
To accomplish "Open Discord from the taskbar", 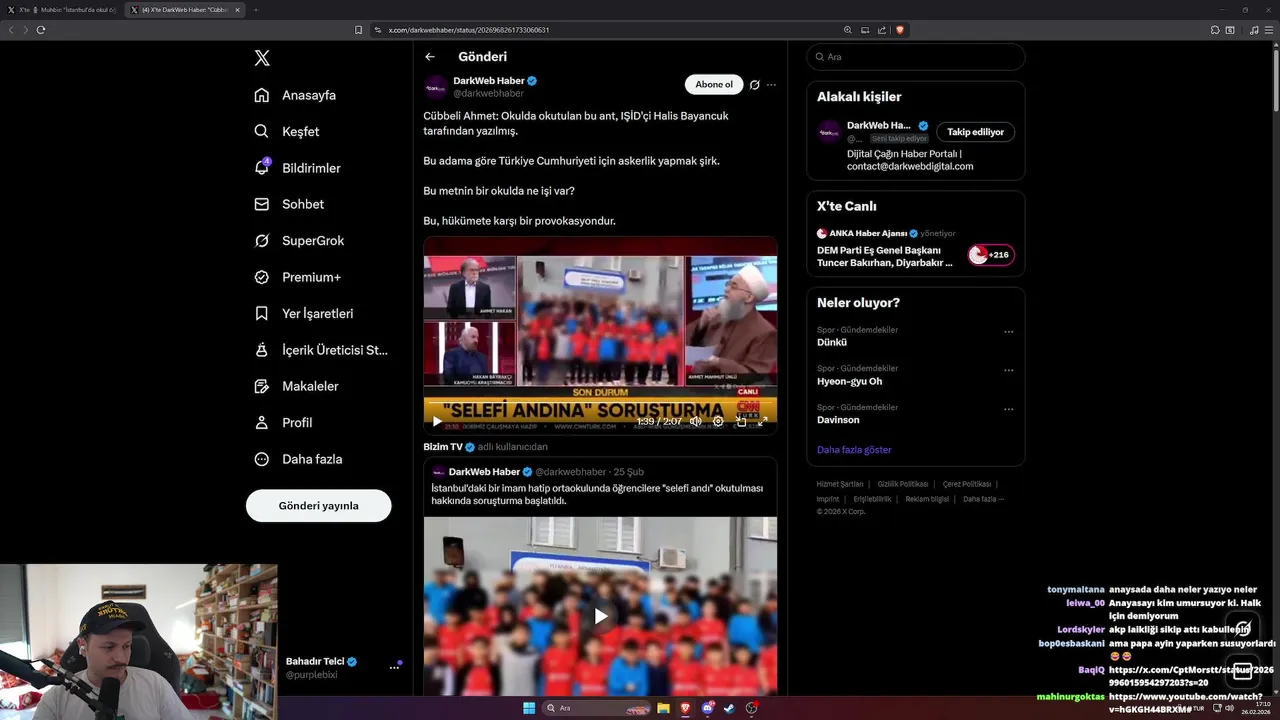I will (x=708, y=708).
